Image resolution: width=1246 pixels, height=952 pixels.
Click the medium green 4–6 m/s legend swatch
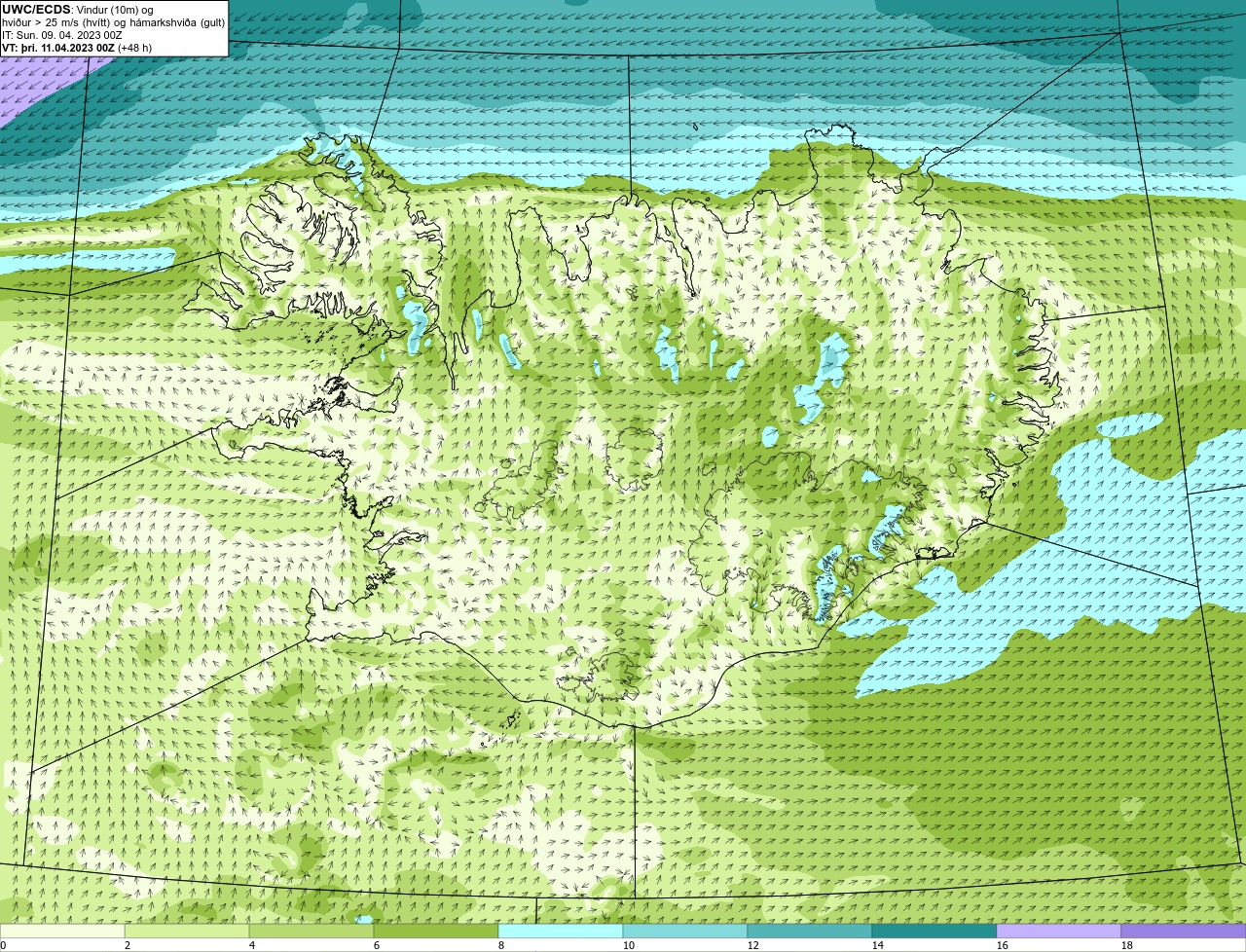(x=311, y=932)
